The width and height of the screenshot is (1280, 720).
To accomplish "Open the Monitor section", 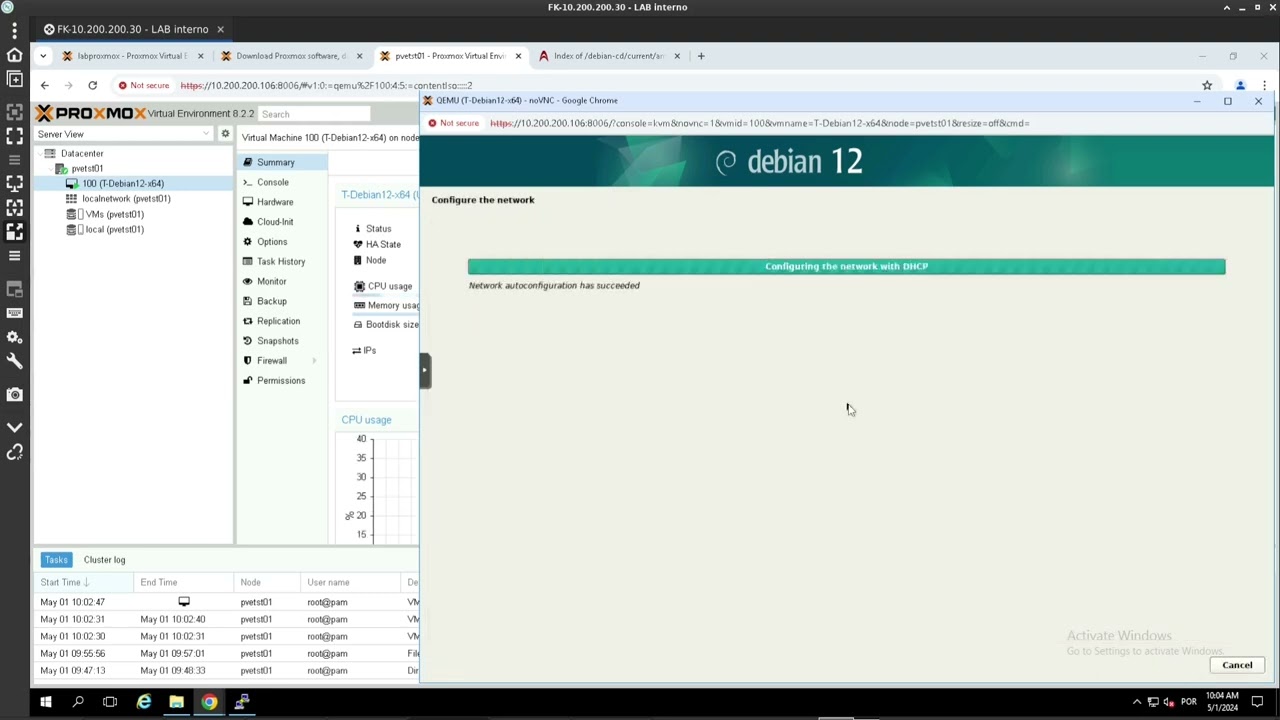I will pos(271,282).
